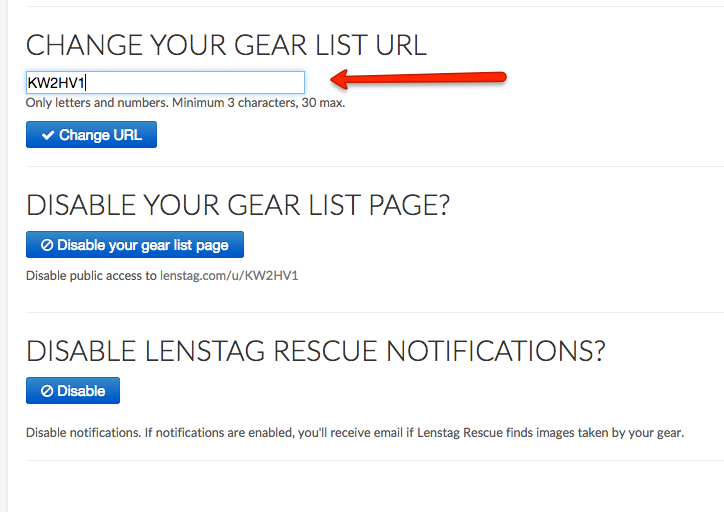Screen dimensions: 724x512
Task: Click the checkmark icon on Change URL
Action: (x=47, y=135)
